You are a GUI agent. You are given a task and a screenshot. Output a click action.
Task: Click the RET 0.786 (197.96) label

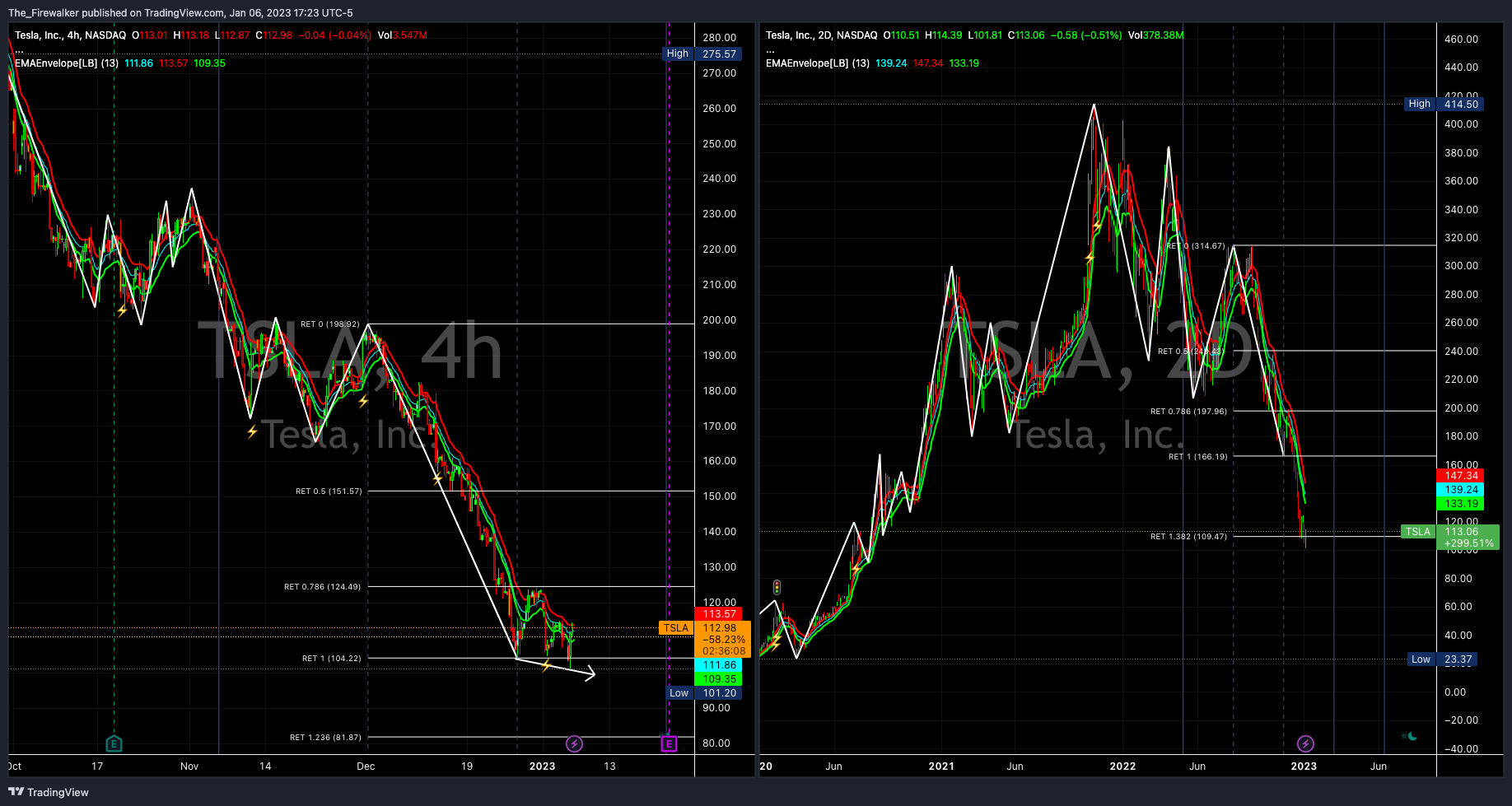tap(1188, 412)
